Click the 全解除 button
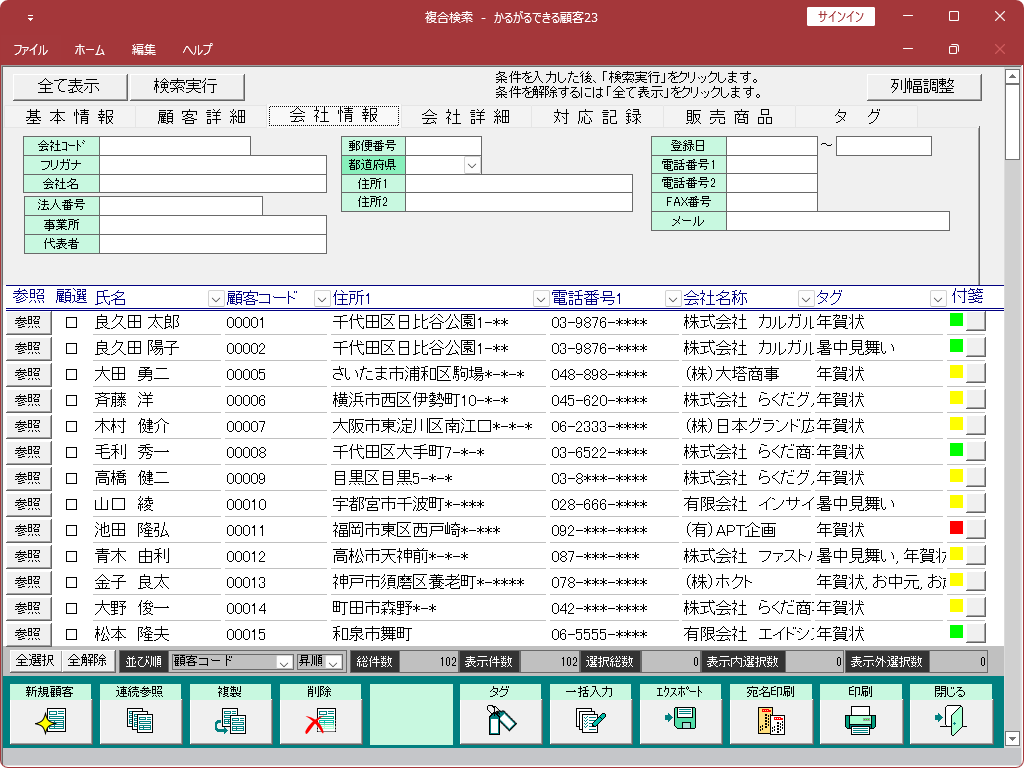1024x768 pixels. coord(88,661)
